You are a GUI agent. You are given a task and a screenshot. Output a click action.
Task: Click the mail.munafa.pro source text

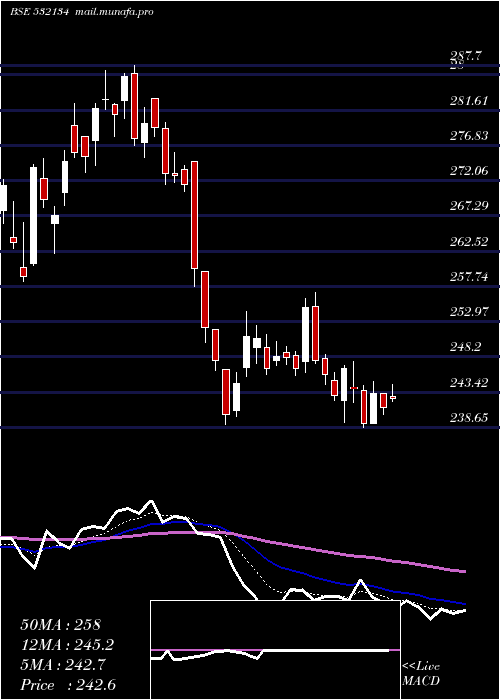(x=113, y=12)
